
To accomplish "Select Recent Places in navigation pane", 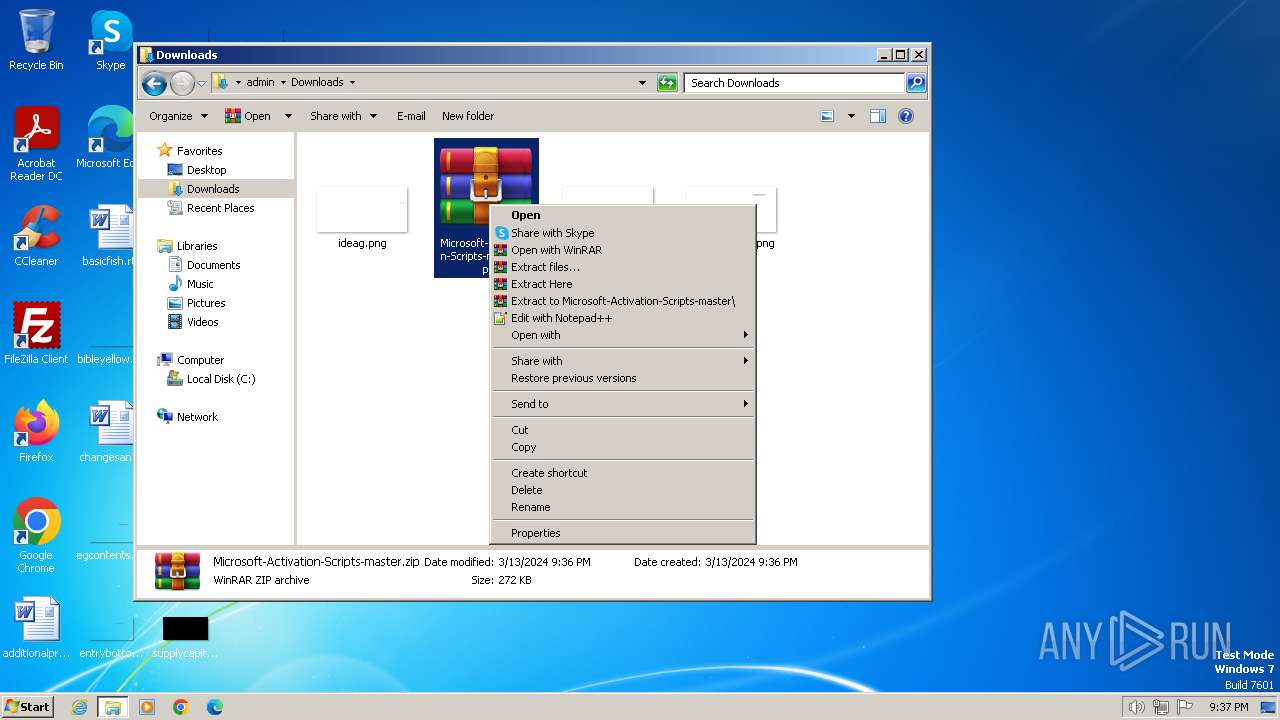I will tap(220, 208).
